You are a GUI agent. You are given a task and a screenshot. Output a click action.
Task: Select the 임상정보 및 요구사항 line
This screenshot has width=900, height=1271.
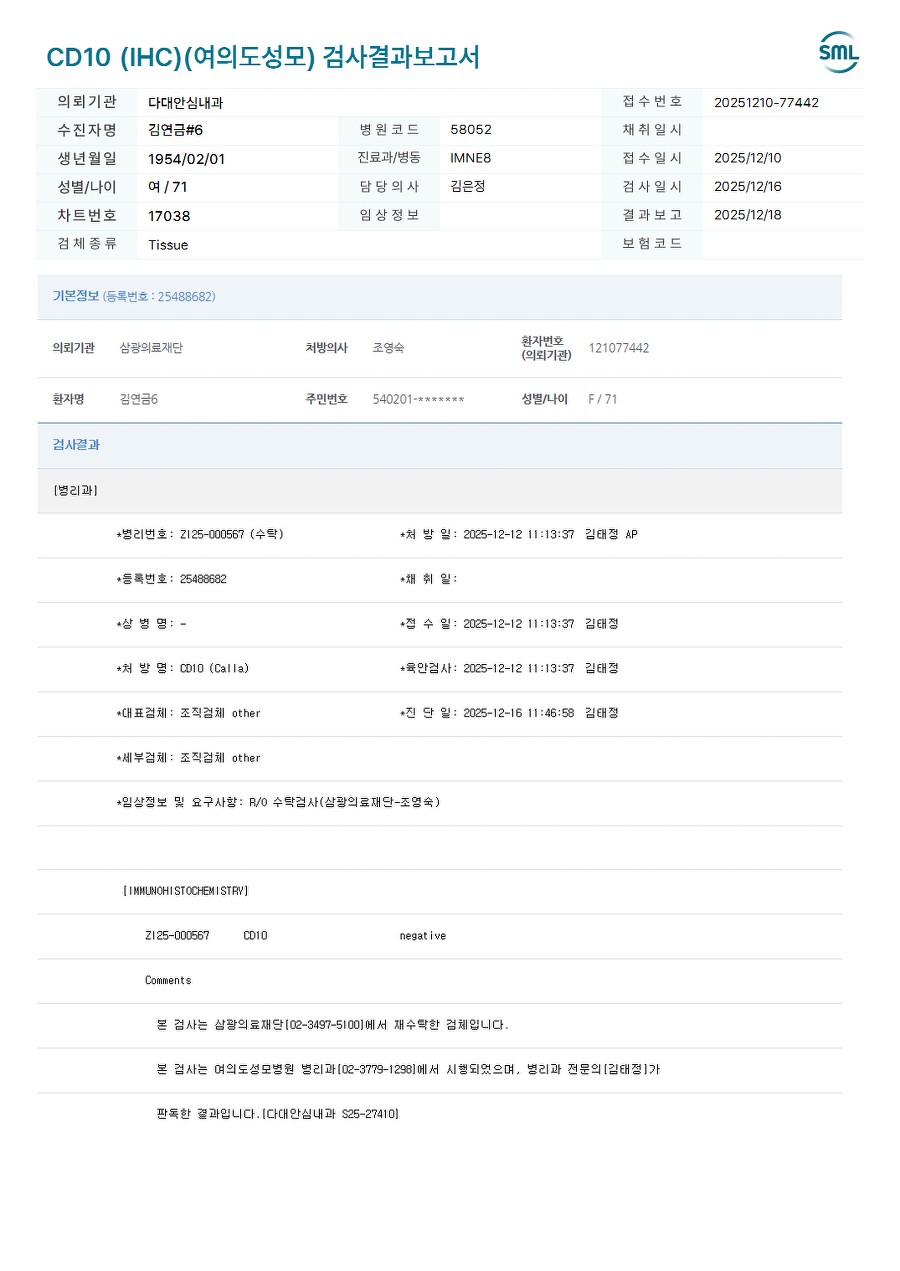pos(278,802)
